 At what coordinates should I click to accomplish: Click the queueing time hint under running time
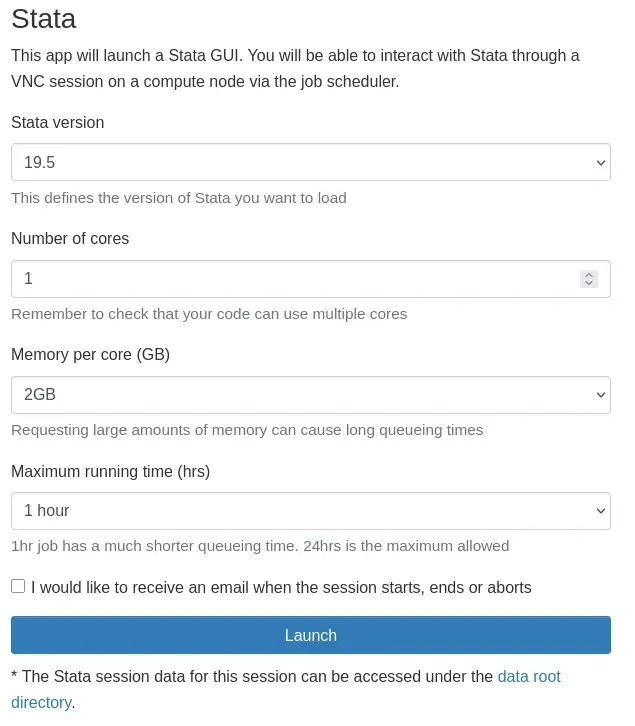pyautogui.click(x=260, y=546)
